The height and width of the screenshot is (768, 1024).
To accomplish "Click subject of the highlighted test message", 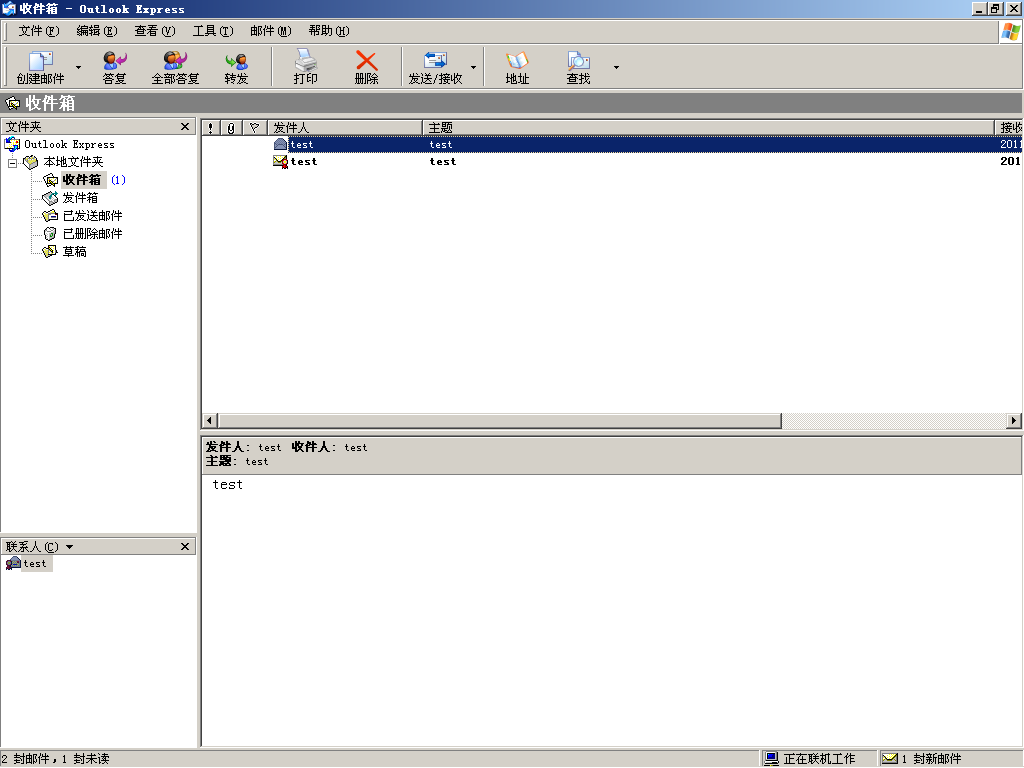I will pos(441,144).
